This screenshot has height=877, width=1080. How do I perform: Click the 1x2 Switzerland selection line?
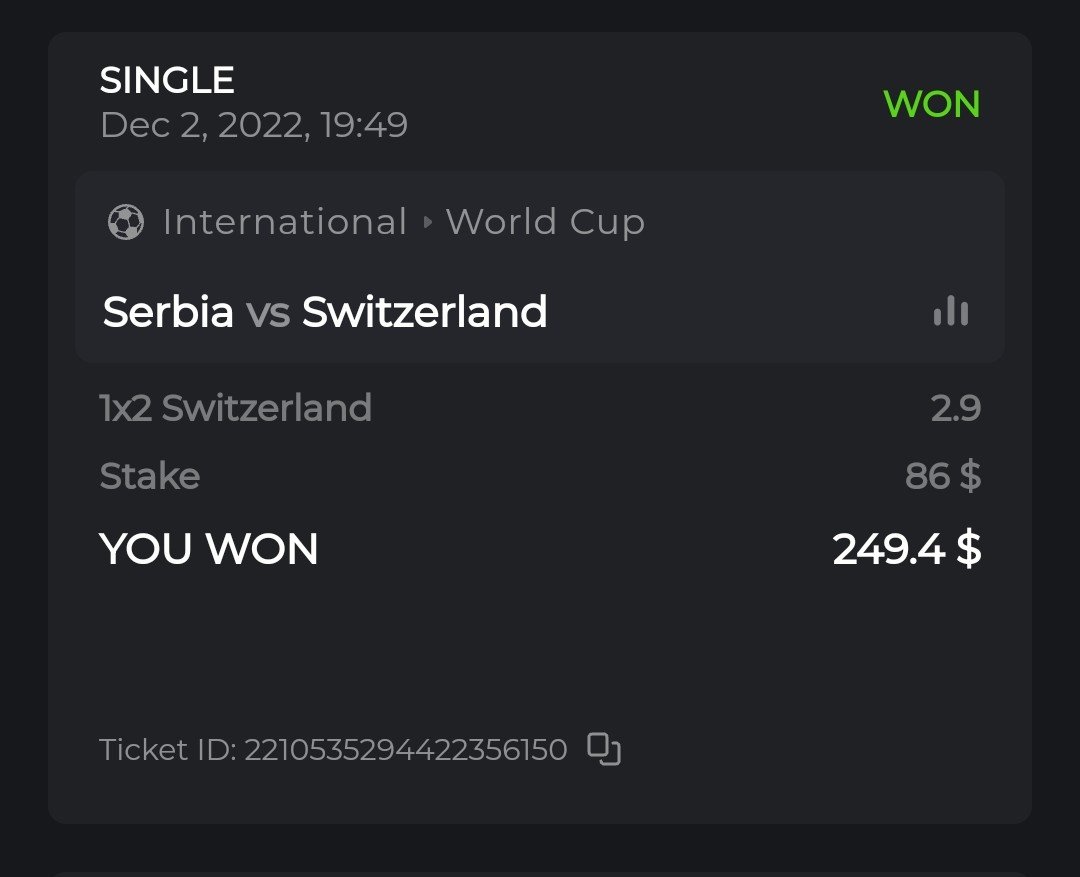[236, 408]
